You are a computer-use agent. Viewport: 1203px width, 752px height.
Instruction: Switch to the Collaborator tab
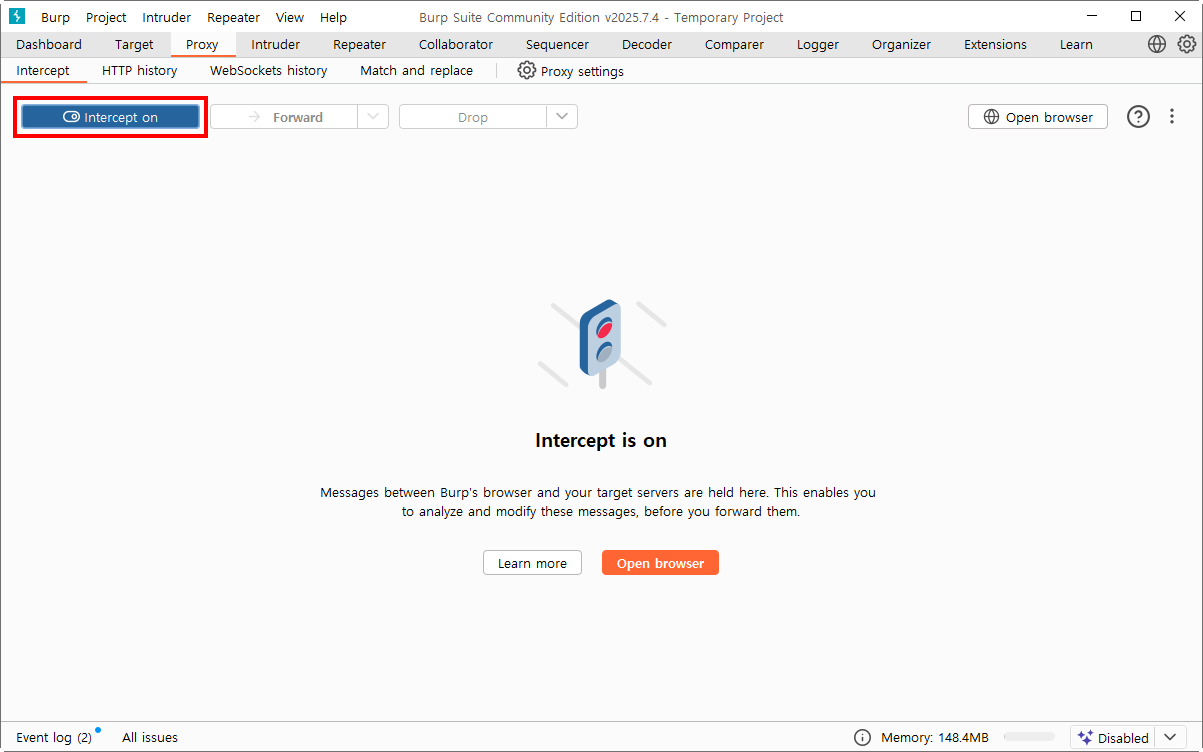tap(456, 44)
